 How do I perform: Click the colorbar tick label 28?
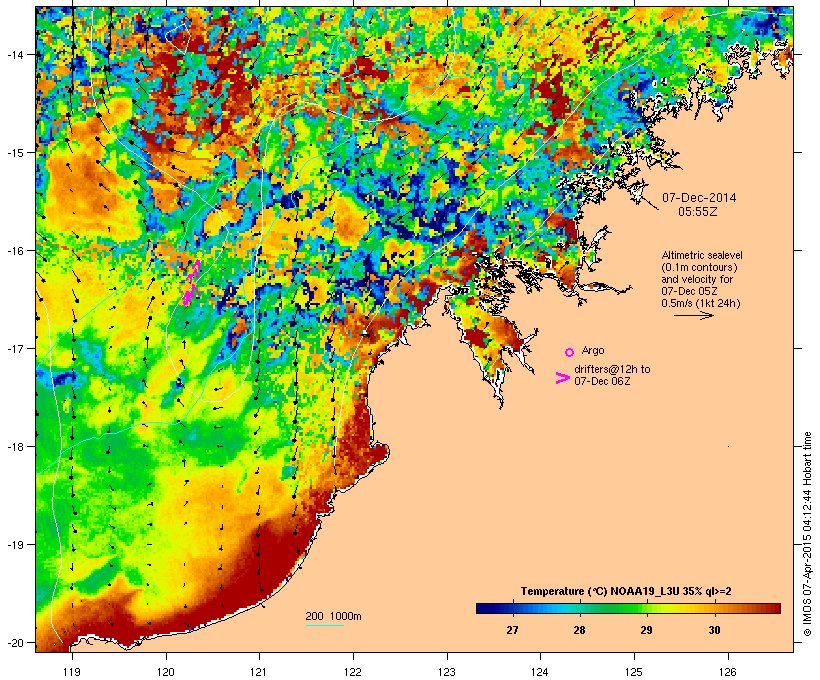(579, 630)
